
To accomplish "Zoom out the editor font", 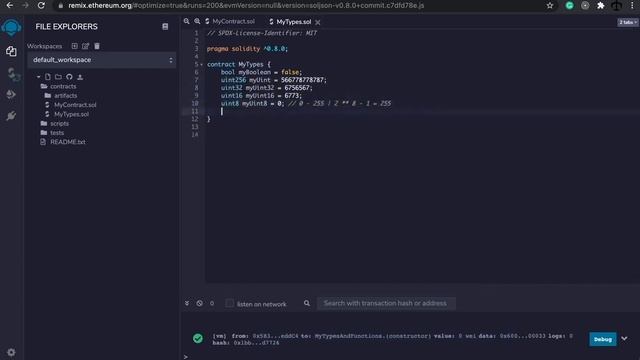I will point(187,21).
